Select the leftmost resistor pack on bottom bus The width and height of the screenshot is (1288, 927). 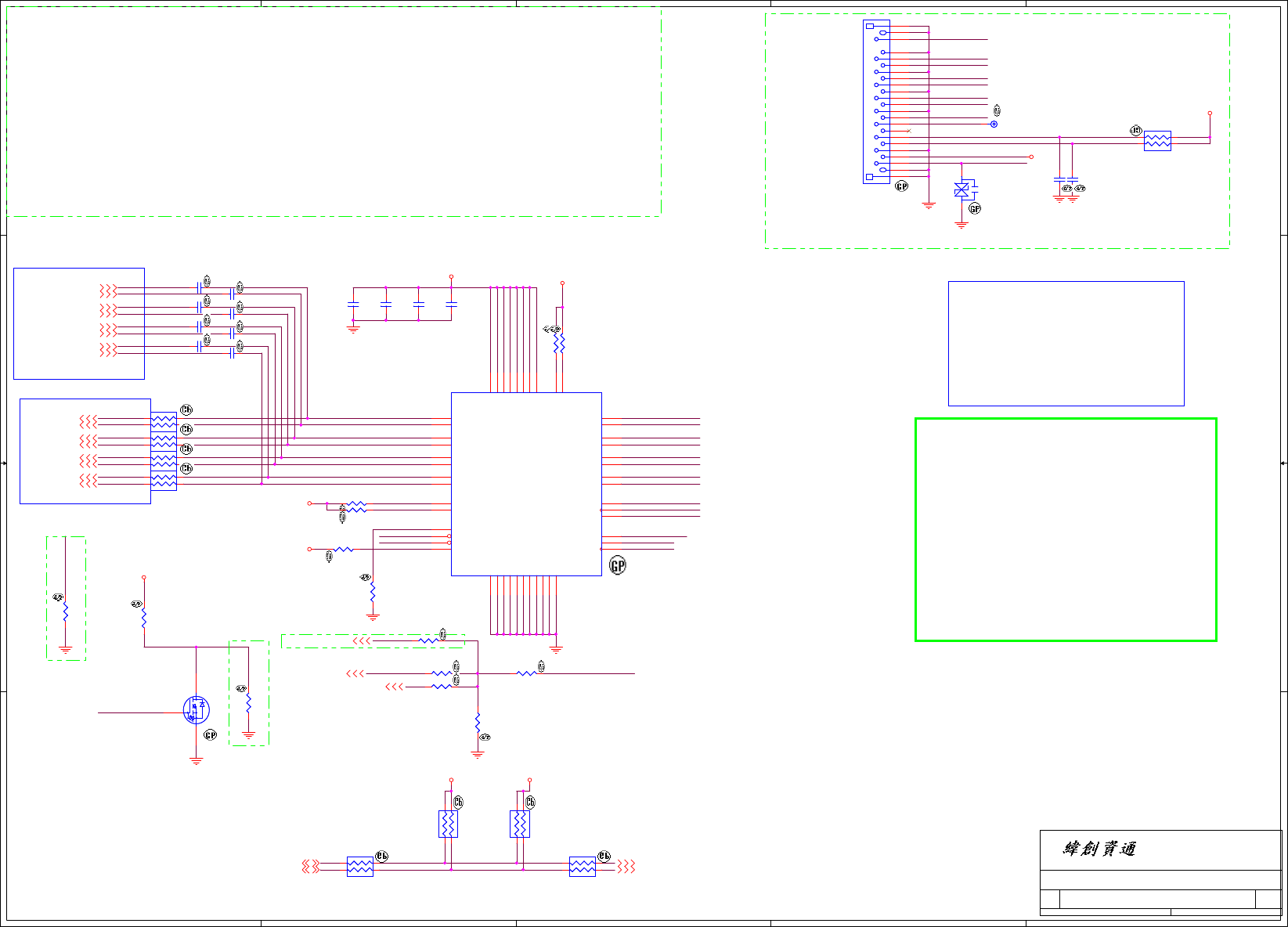tap(359, 866)
